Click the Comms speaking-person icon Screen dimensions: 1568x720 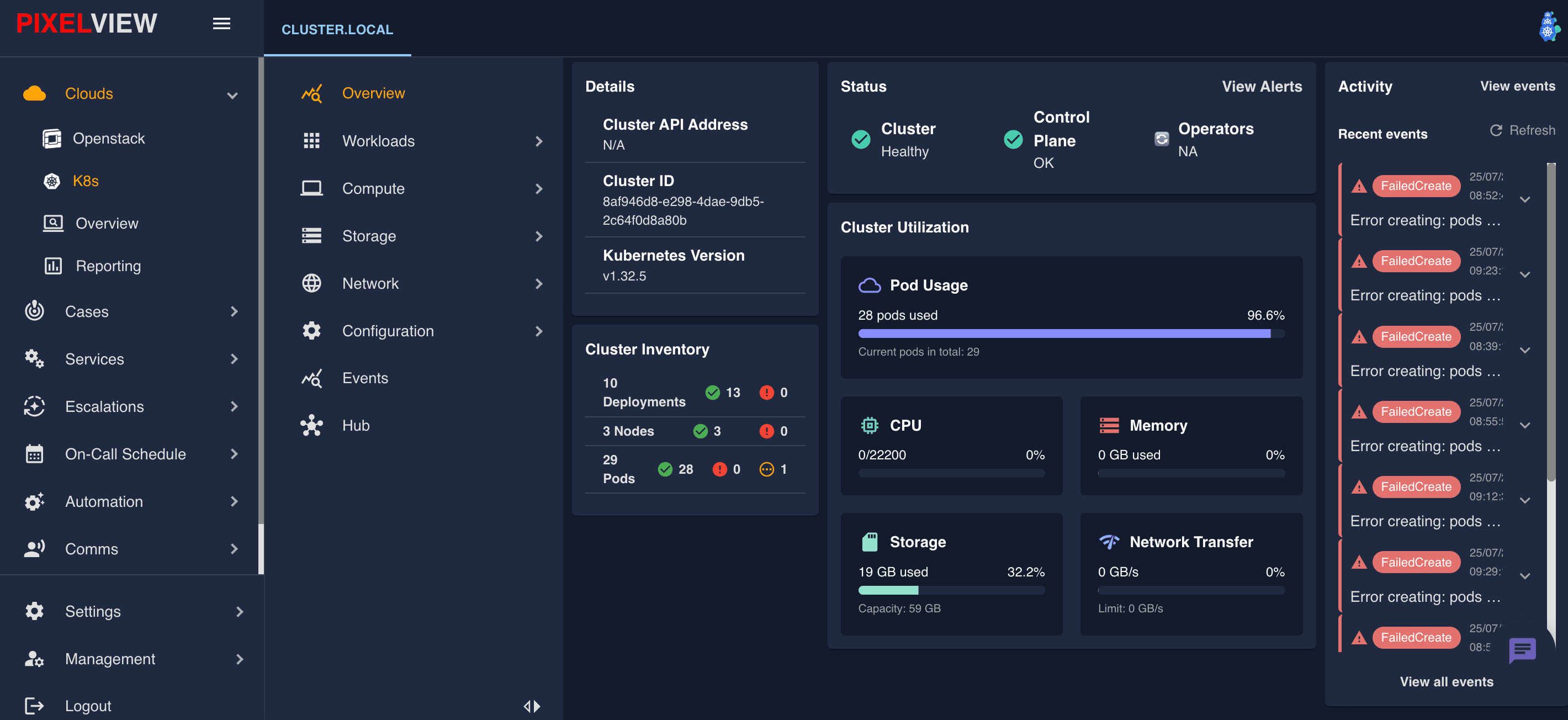(34, 549)
